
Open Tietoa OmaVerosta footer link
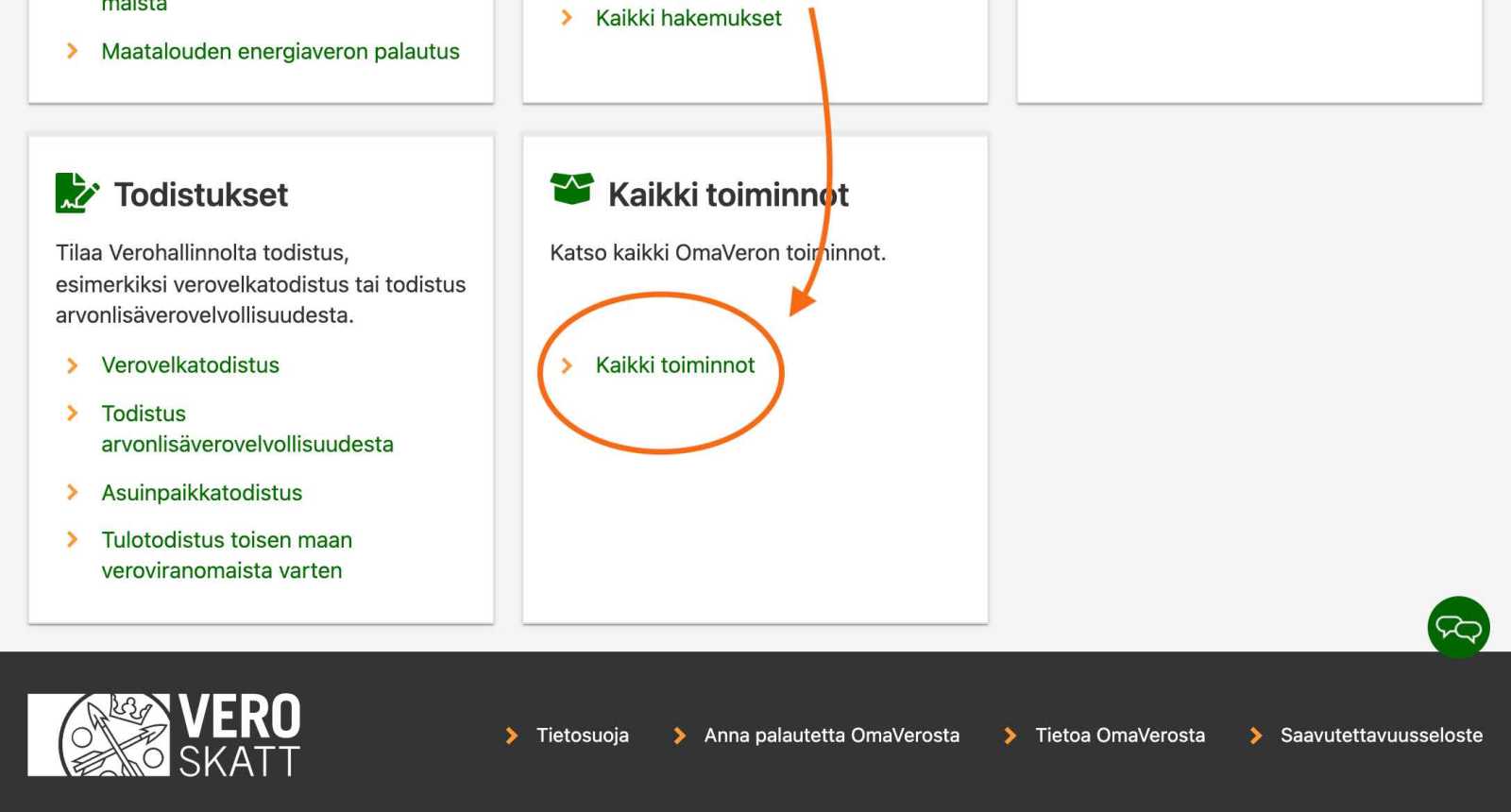(1119, 736)
